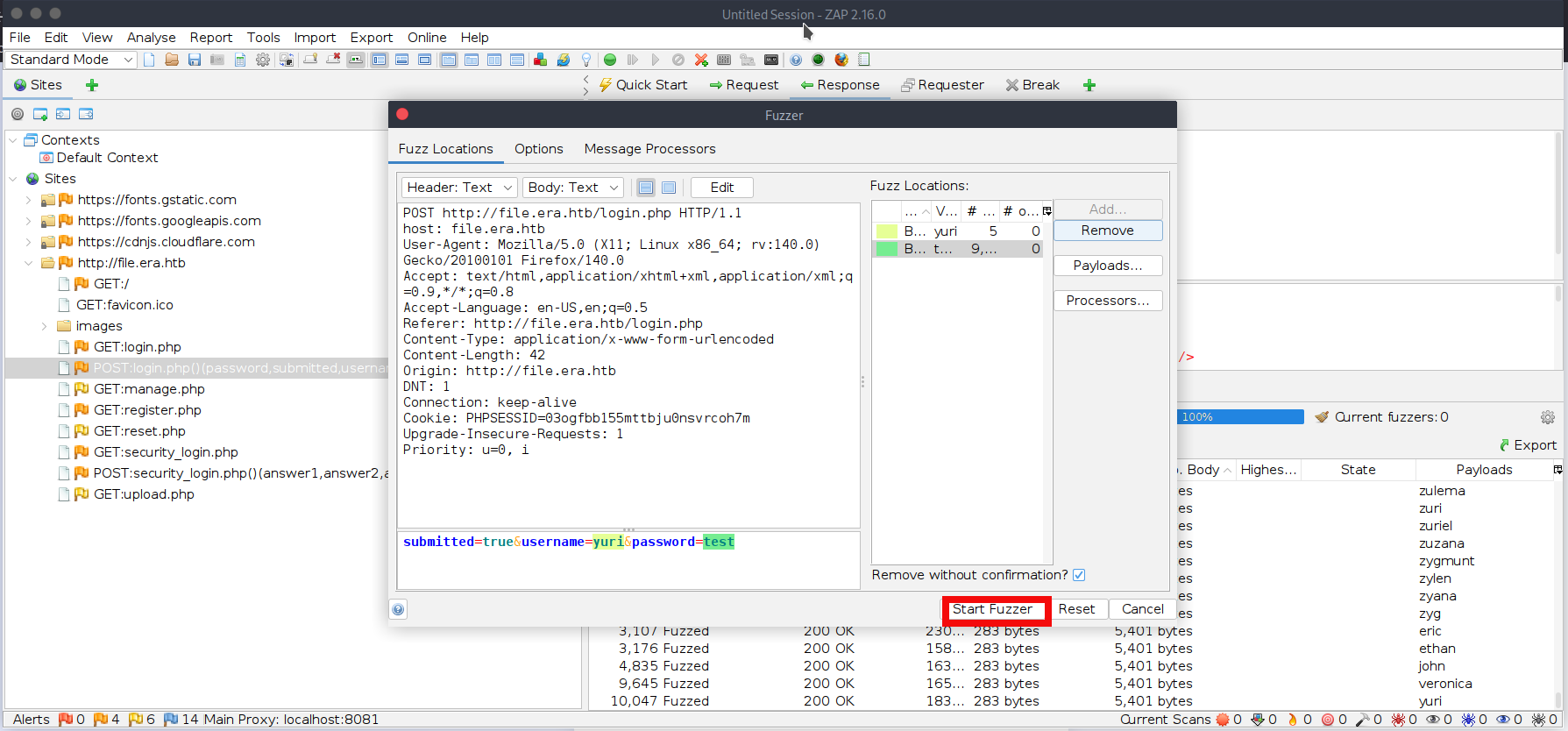Expand the images folder in the Sites tree
1568x731 pixels.
click(45, 326)
